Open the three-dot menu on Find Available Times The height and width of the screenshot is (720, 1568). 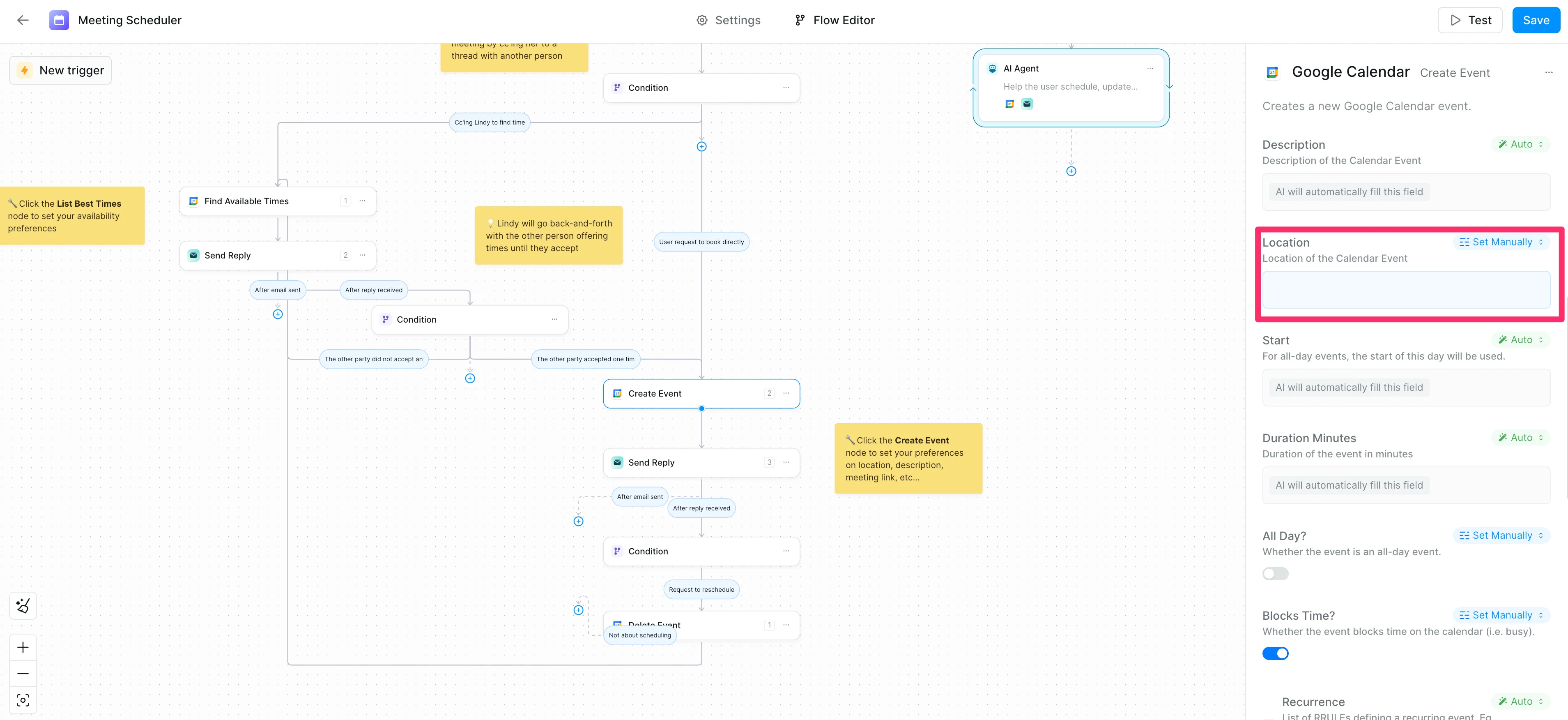(362, 201)
